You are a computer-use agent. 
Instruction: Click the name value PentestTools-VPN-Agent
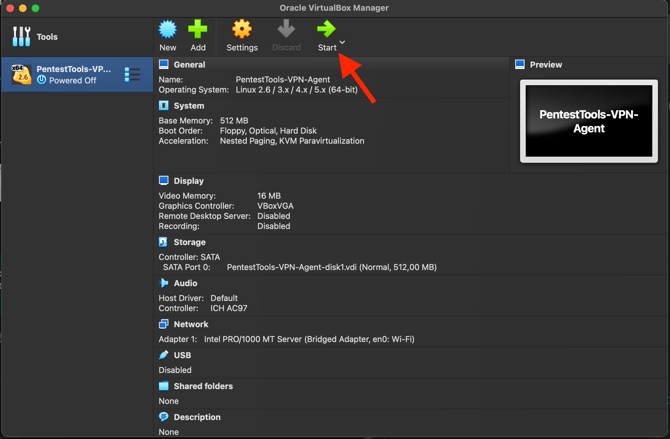[x=283, y=80]
